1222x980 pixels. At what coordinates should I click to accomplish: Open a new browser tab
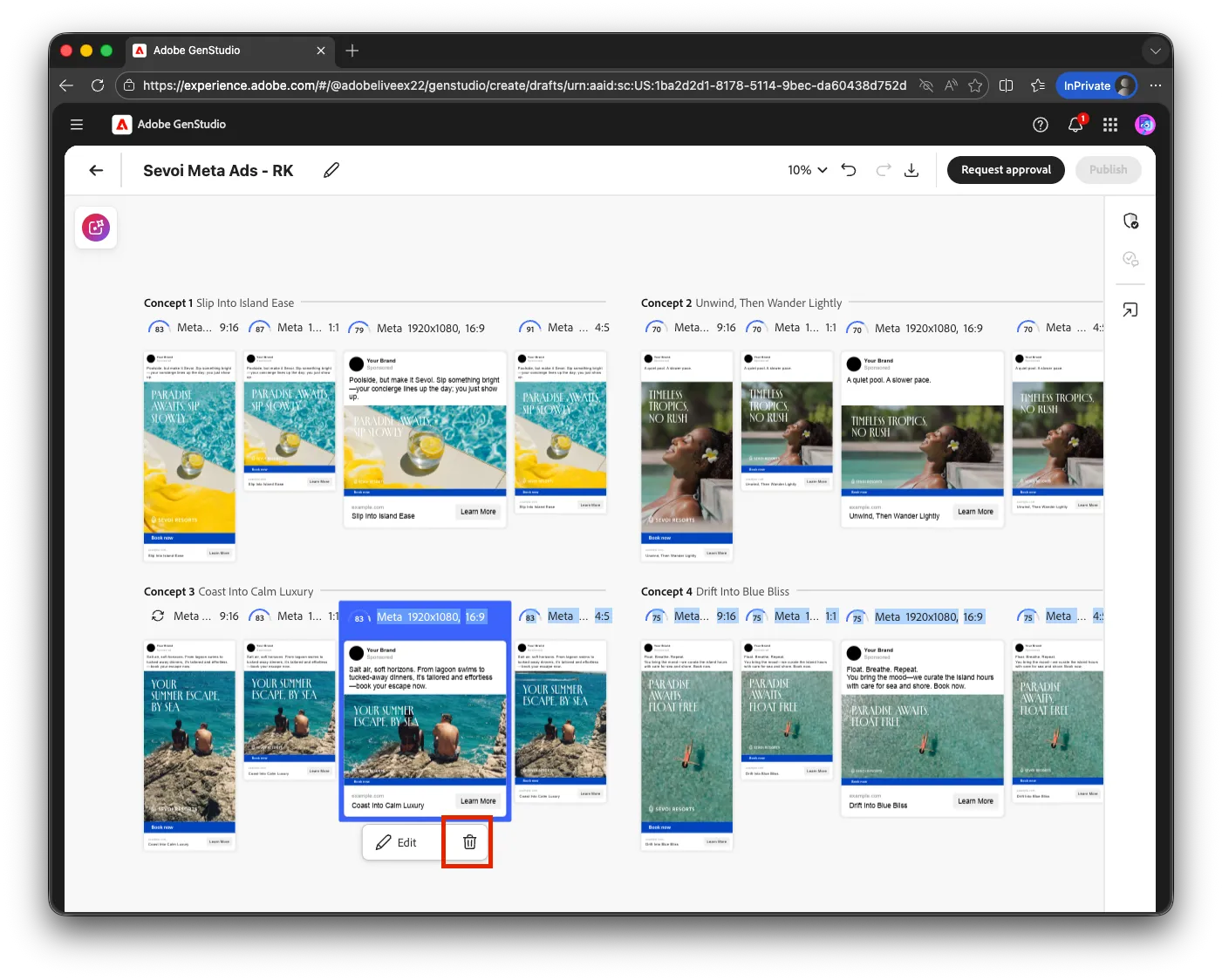[352, 51]
